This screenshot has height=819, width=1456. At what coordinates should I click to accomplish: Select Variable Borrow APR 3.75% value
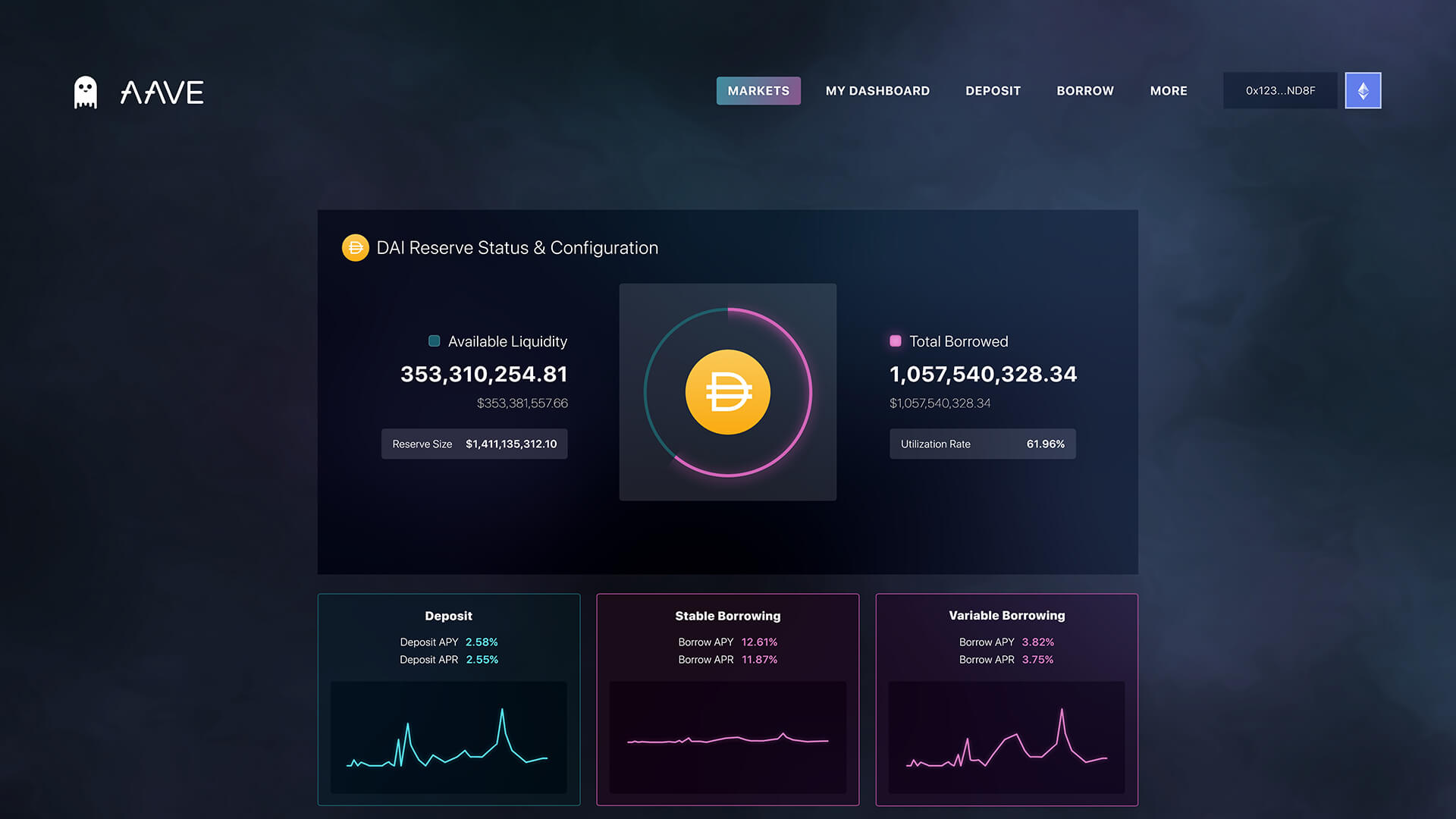point(1037,660)
